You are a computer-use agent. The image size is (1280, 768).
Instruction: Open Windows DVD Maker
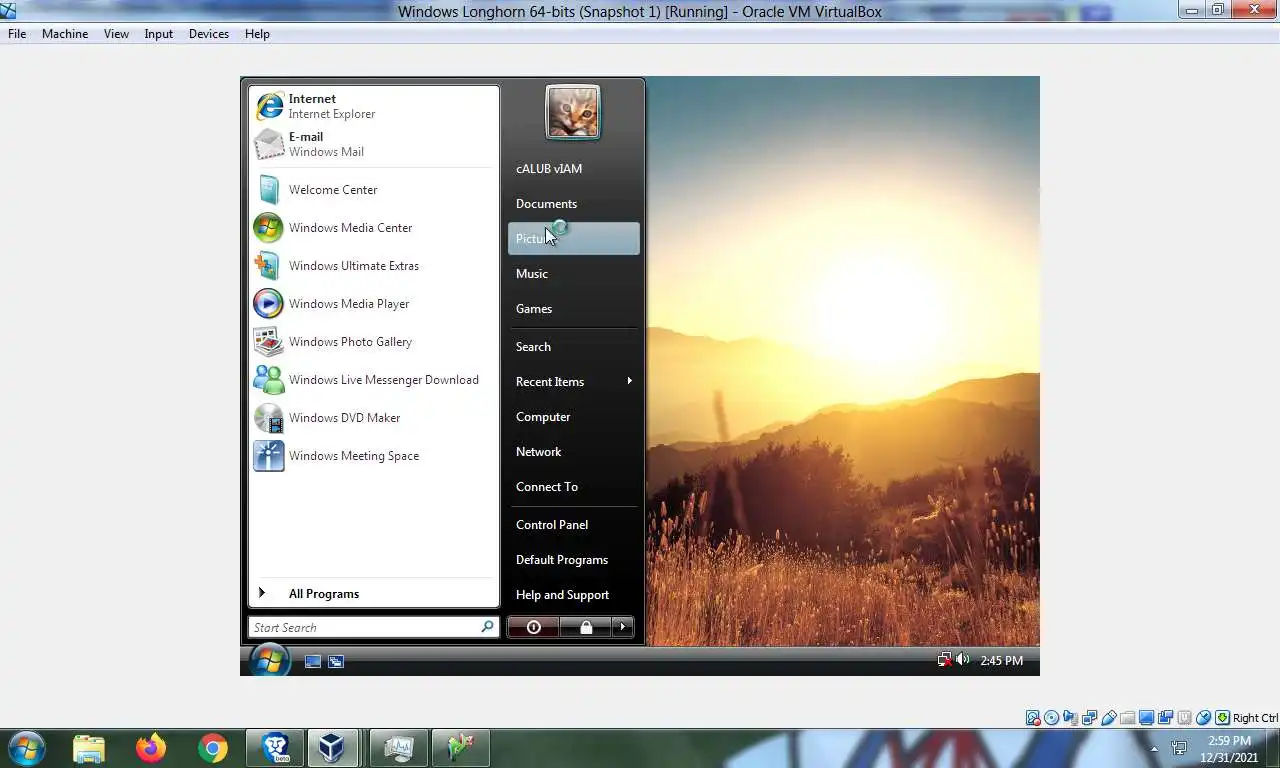click(x=373, y=418)
